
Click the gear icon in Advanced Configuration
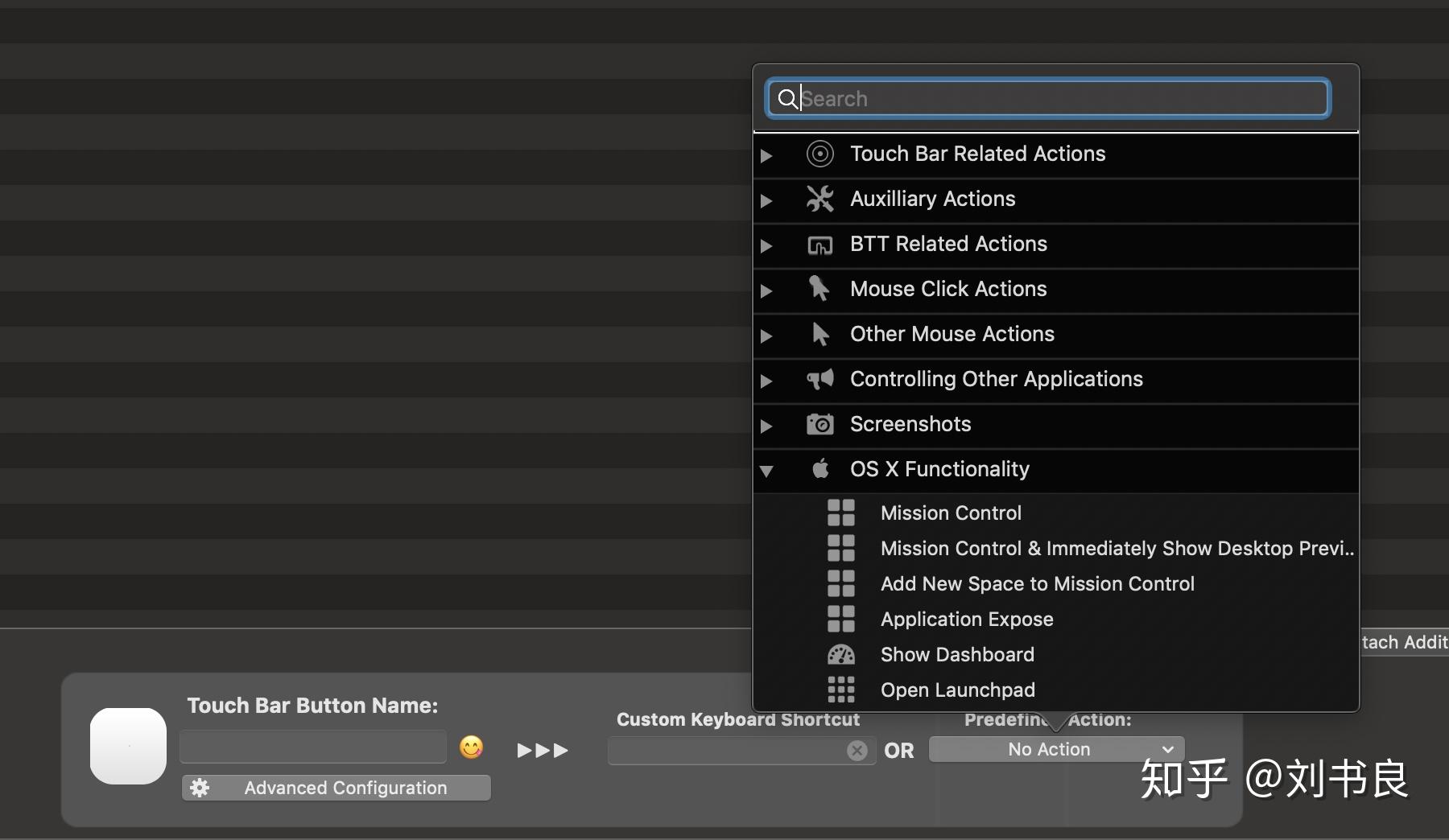pyautogui.click(x=200, y=788)
